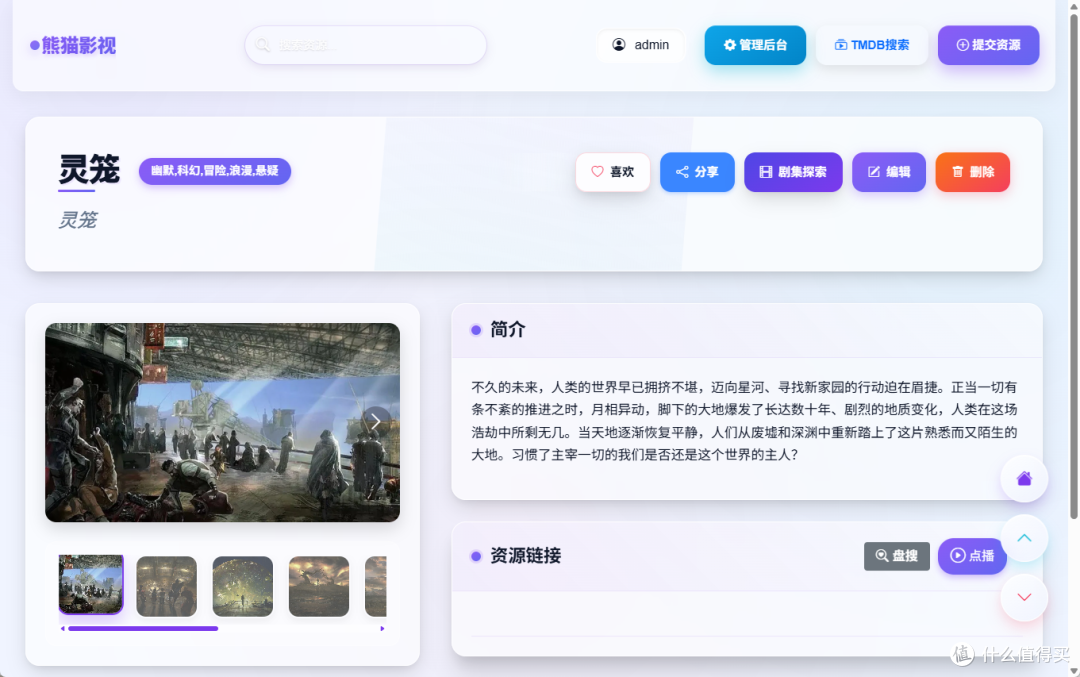Click scrollbar down arrow at bottom right

1074,671
